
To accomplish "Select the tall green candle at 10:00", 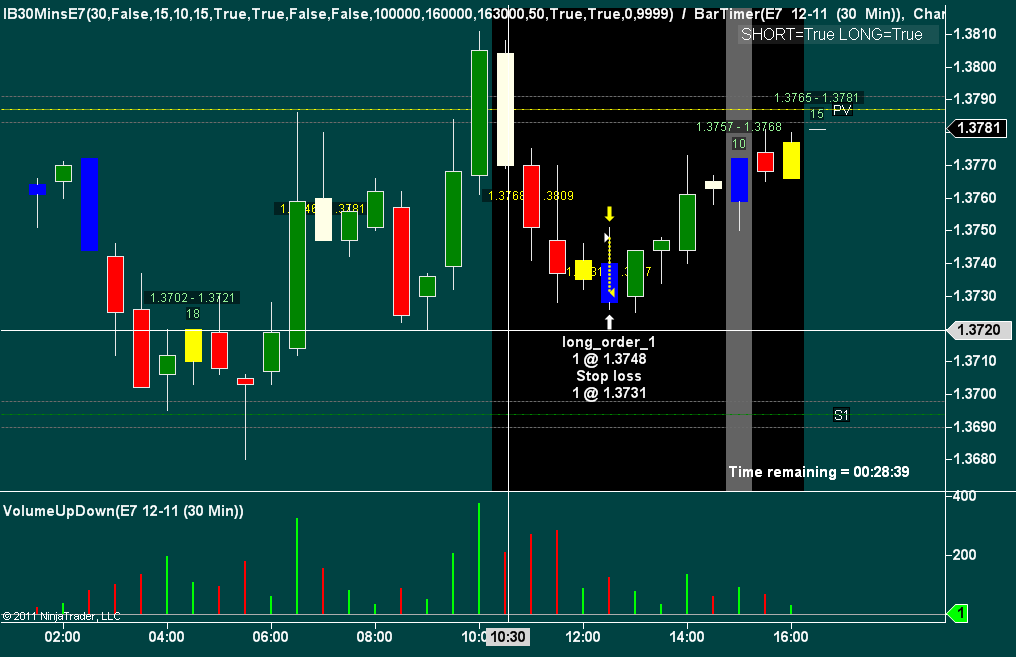I will 479,113.
